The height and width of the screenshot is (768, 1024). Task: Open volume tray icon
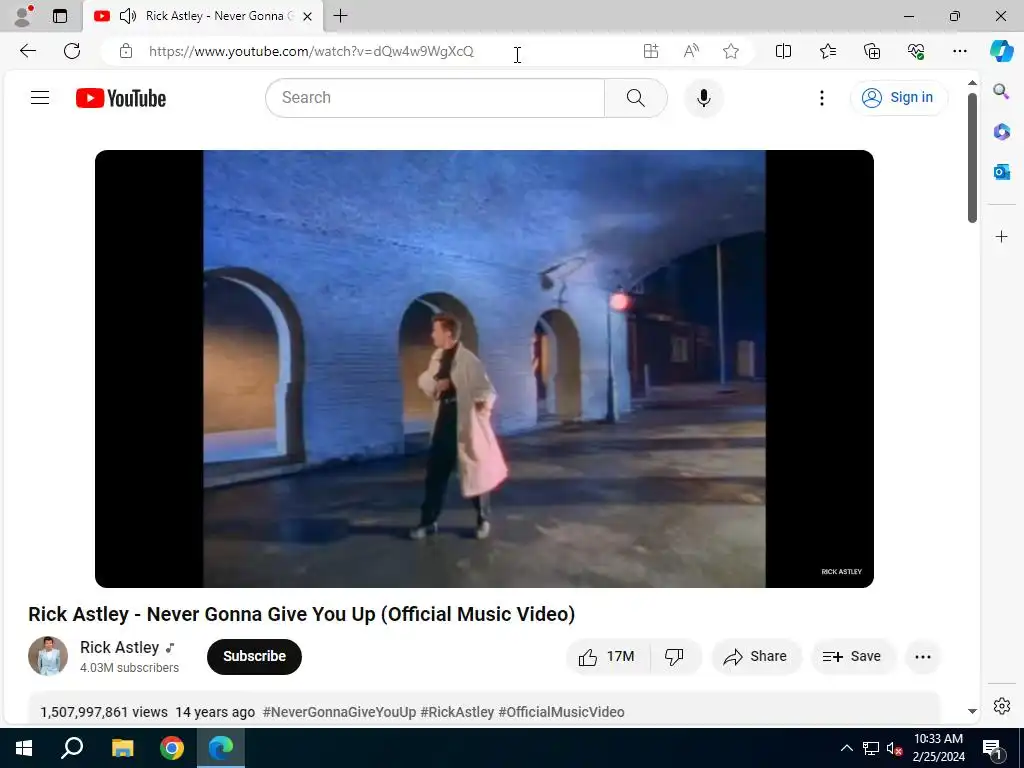[894, 748]
